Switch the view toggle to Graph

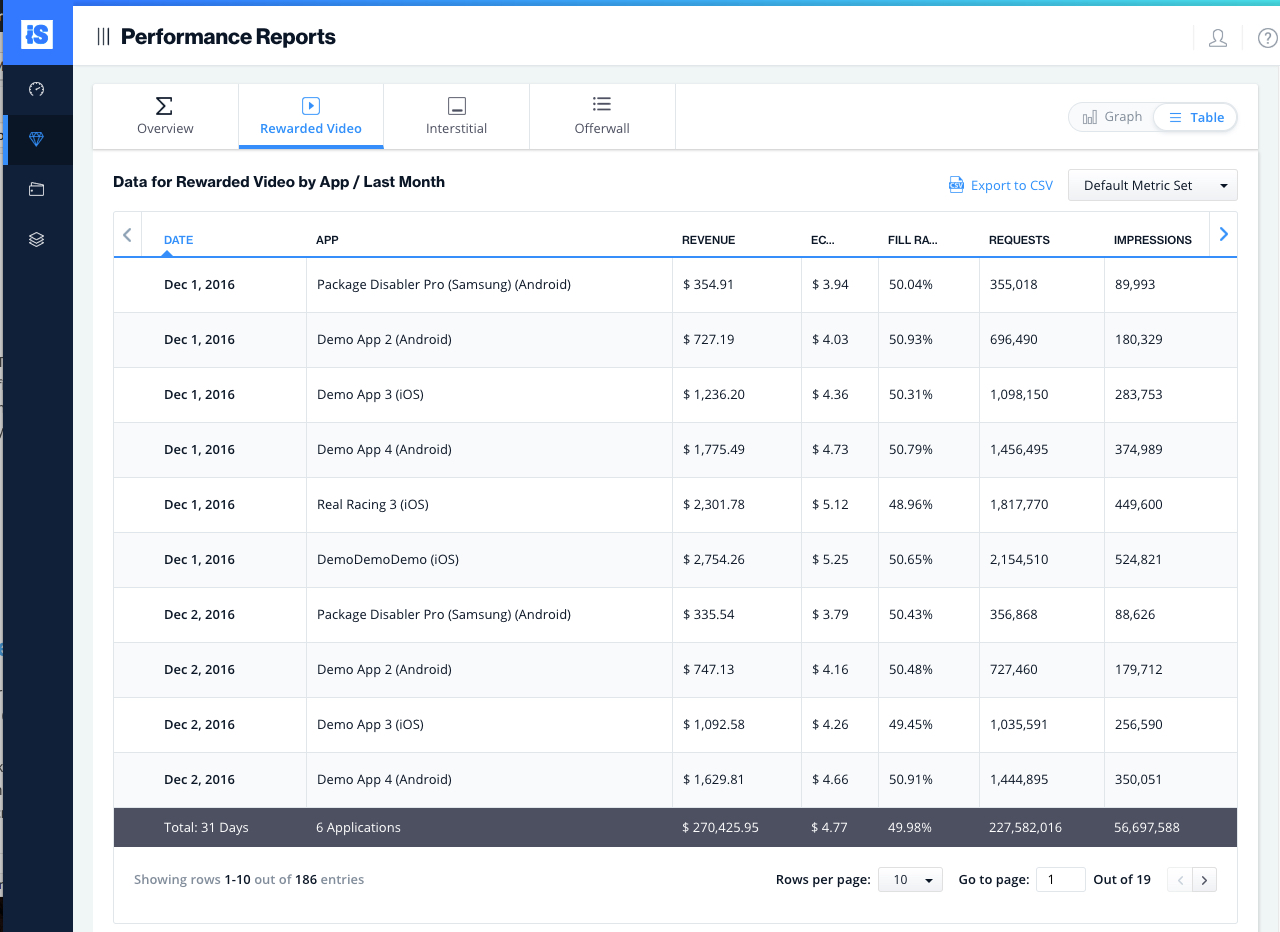coord(1113,116)
